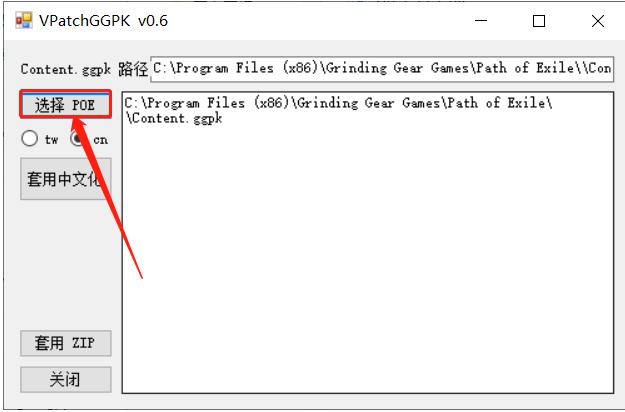Minimize the VPatchGGPK window

481,20
